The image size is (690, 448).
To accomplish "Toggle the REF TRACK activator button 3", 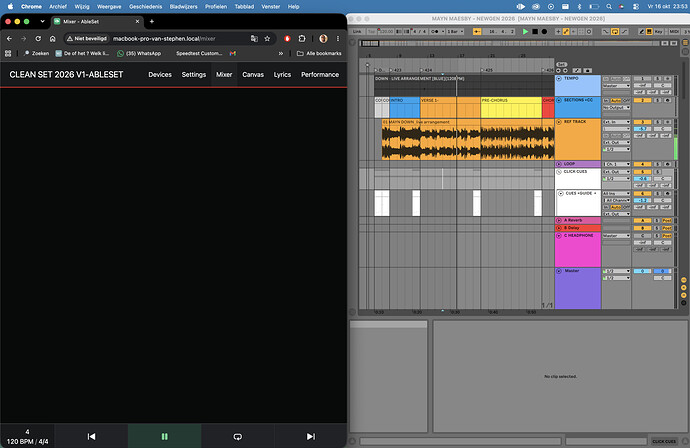I will click(x=642, y=122).
